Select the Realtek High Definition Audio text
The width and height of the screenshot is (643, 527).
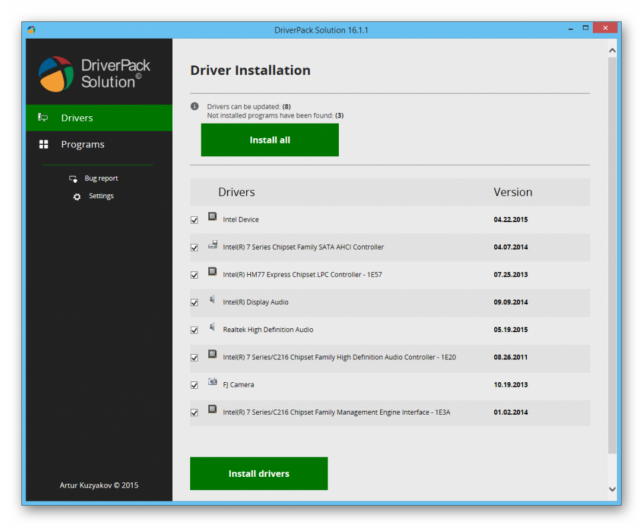tap(268, 329)
